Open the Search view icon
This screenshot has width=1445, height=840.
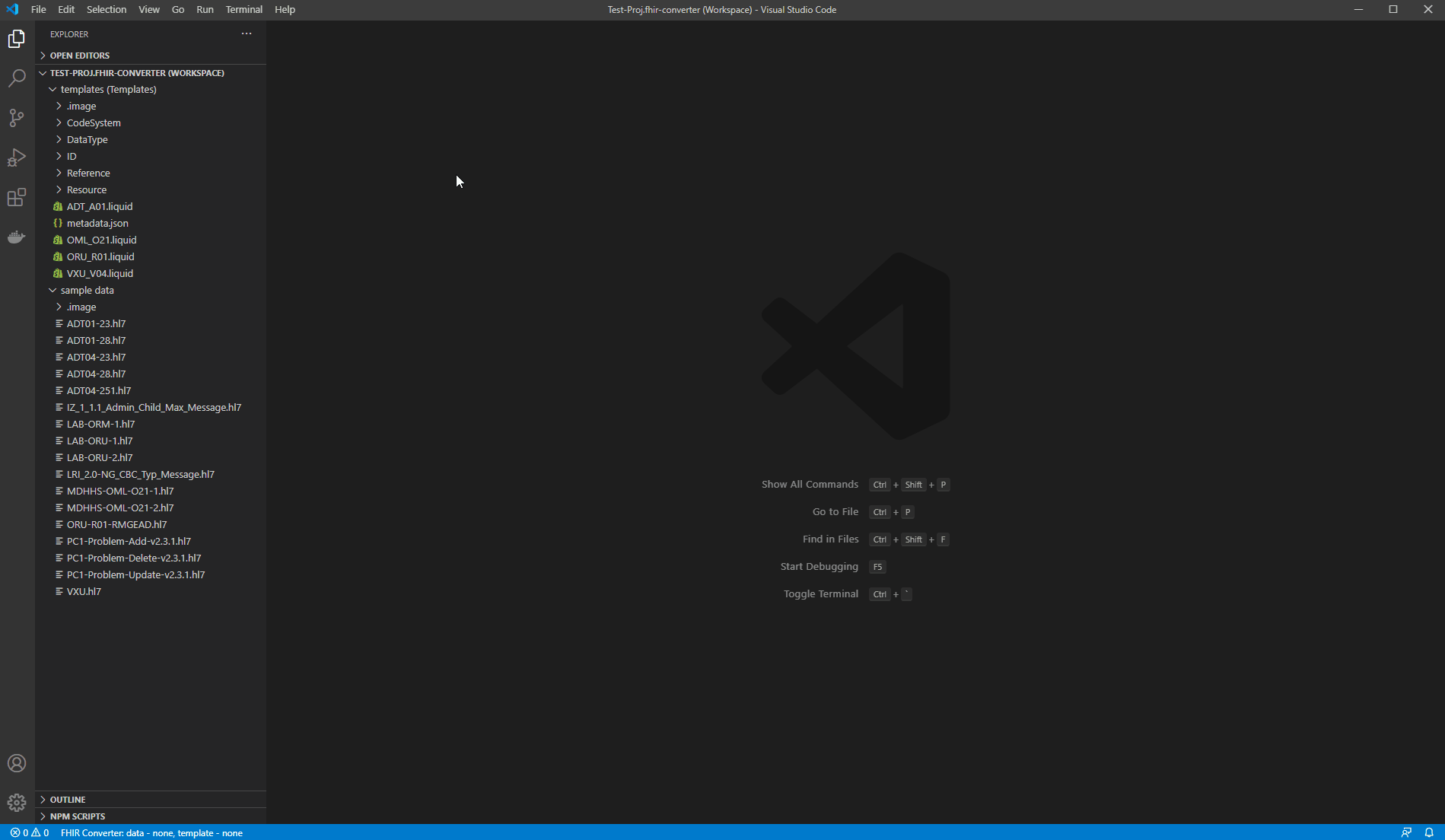(17, 78)
